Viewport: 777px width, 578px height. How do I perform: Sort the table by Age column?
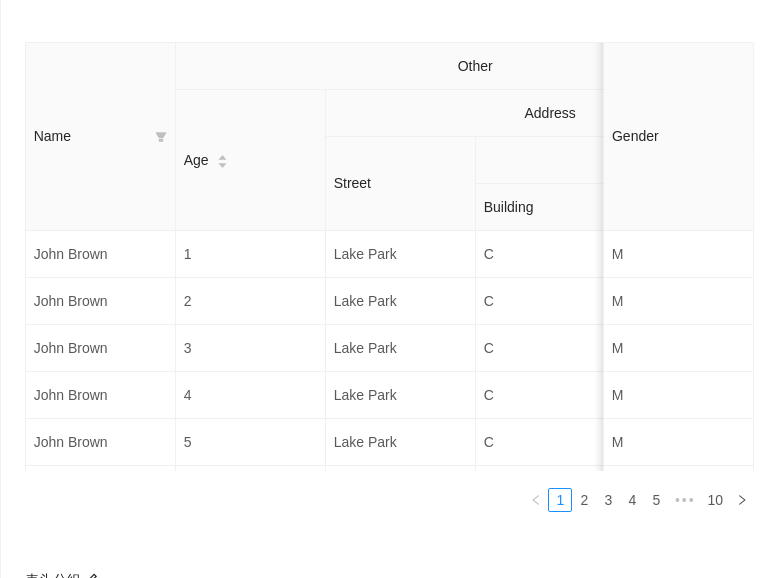pos(222,161)
